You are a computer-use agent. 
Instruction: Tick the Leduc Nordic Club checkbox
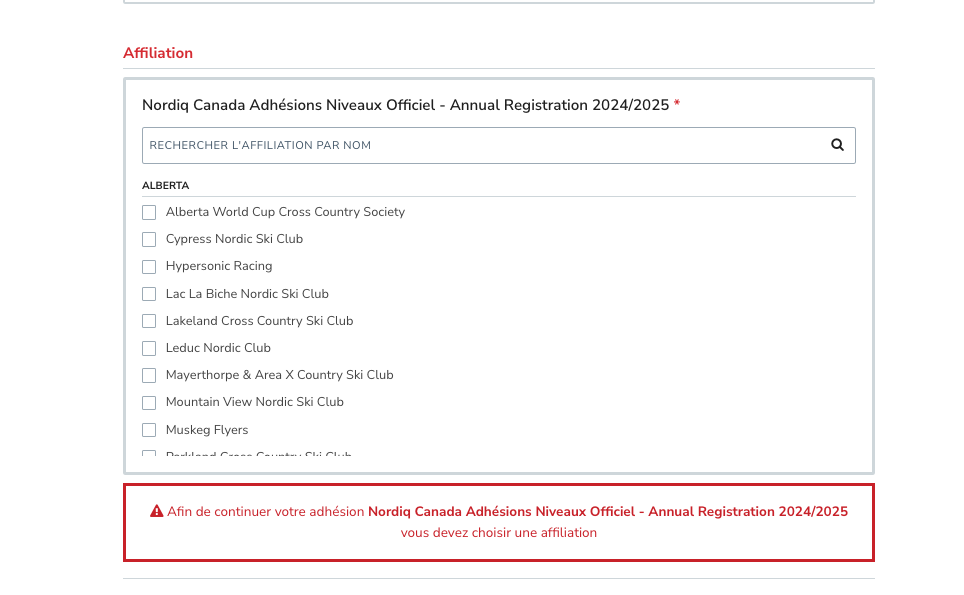click(x=149, y=348)
